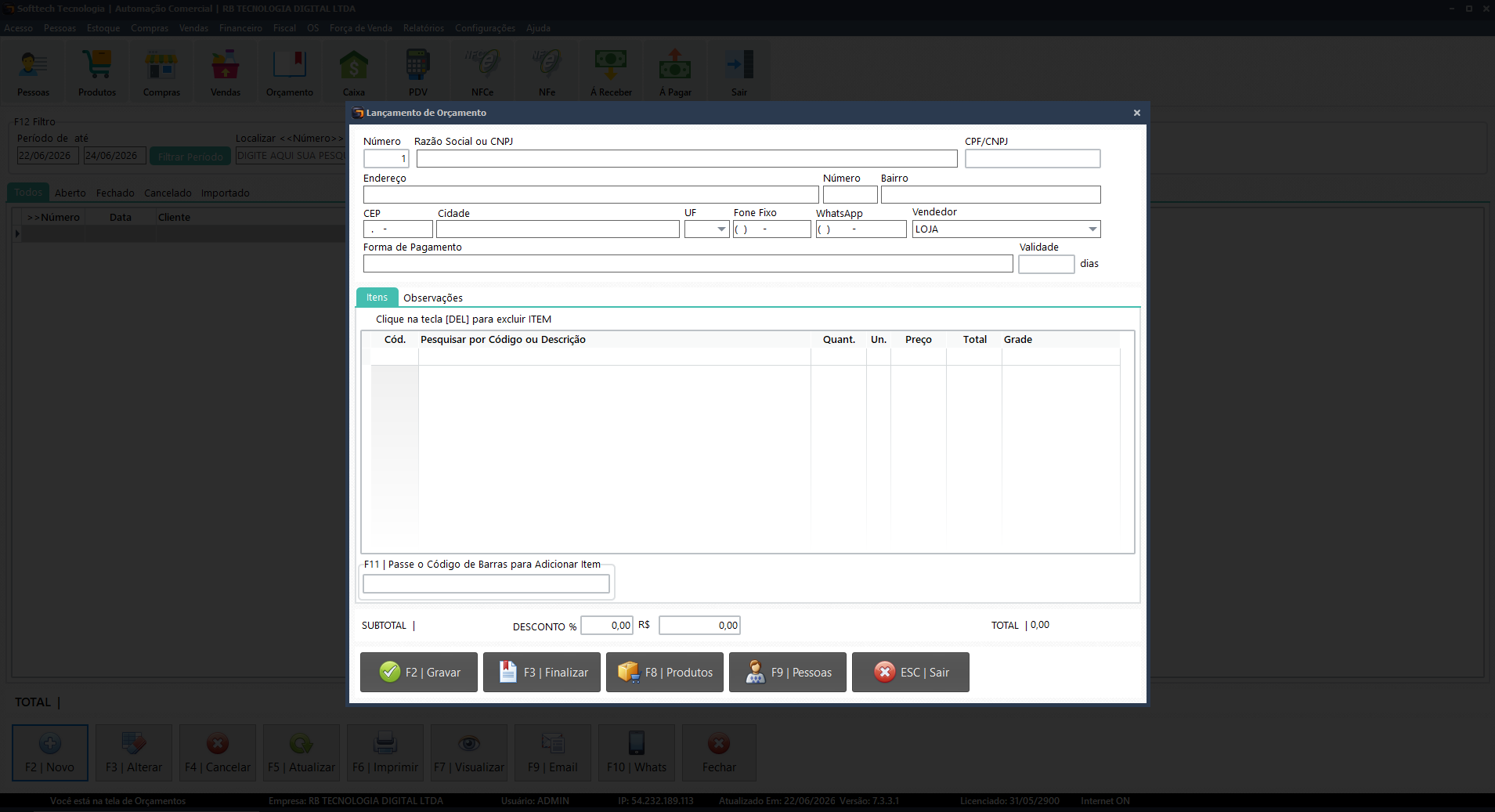Click the barcode input field under F11
Screen dimensions: 1495x812
pyautogui.click(x=486, y=584)
